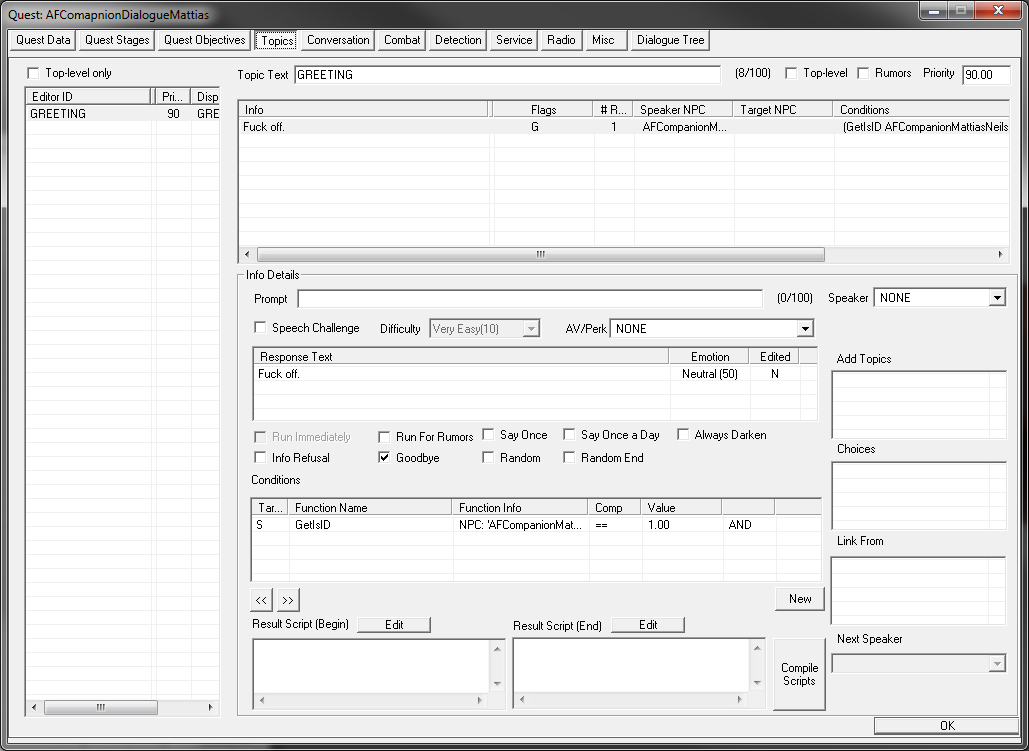
Task: Click the Neutral (50) emotion cell
Action: pyautogui.click(x=709, y=374)
